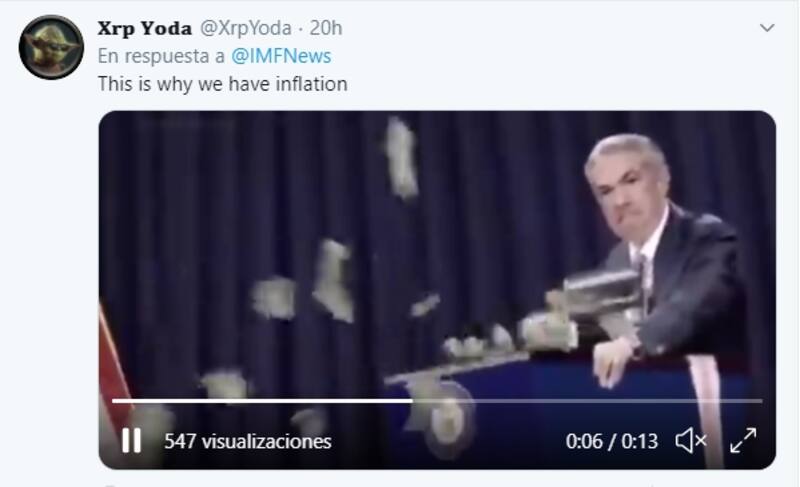This screenshot has height=487, width=800.
Task: Seek ahead on the unplayed progress bar
Action: pyautogui.click(x=587, y=401)
